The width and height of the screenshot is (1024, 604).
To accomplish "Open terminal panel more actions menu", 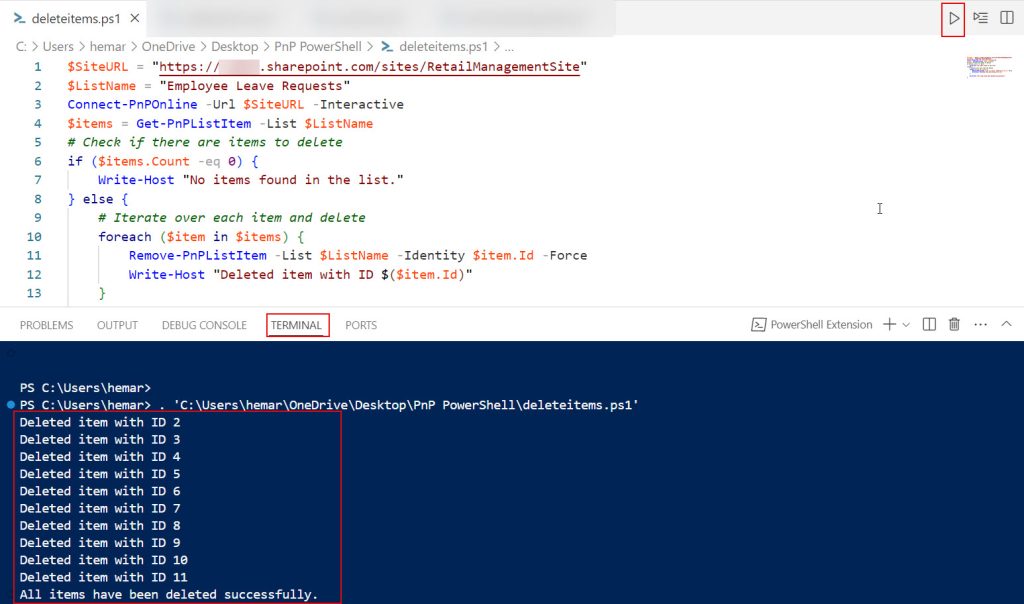I will (980, 325).
